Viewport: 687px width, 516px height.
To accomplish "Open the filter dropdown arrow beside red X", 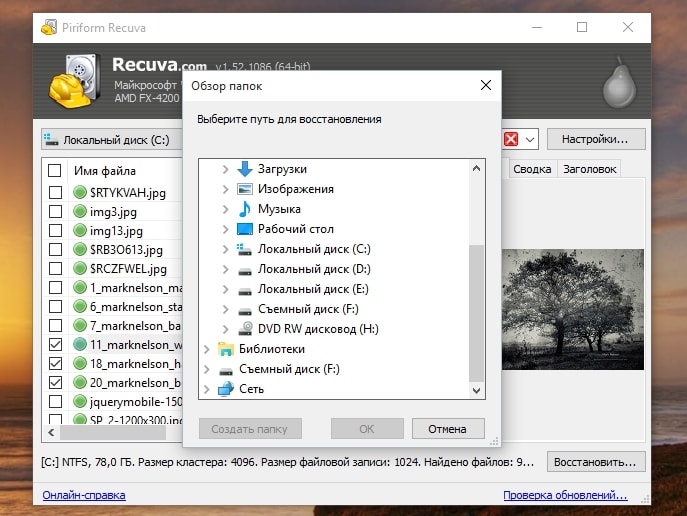I will point(530,140).
